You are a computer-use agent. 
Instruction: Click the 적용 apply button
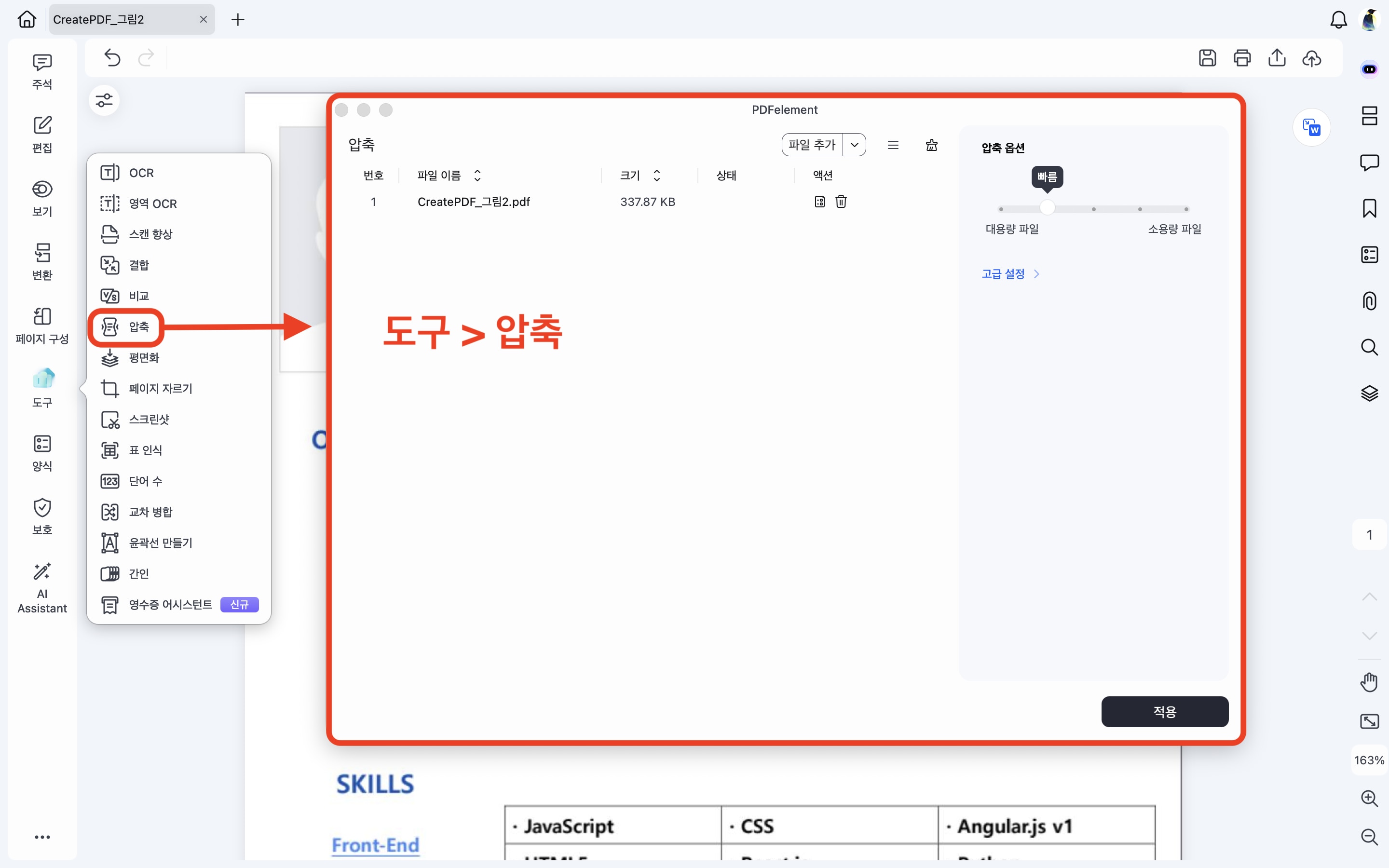click(x=1165, y=712)
